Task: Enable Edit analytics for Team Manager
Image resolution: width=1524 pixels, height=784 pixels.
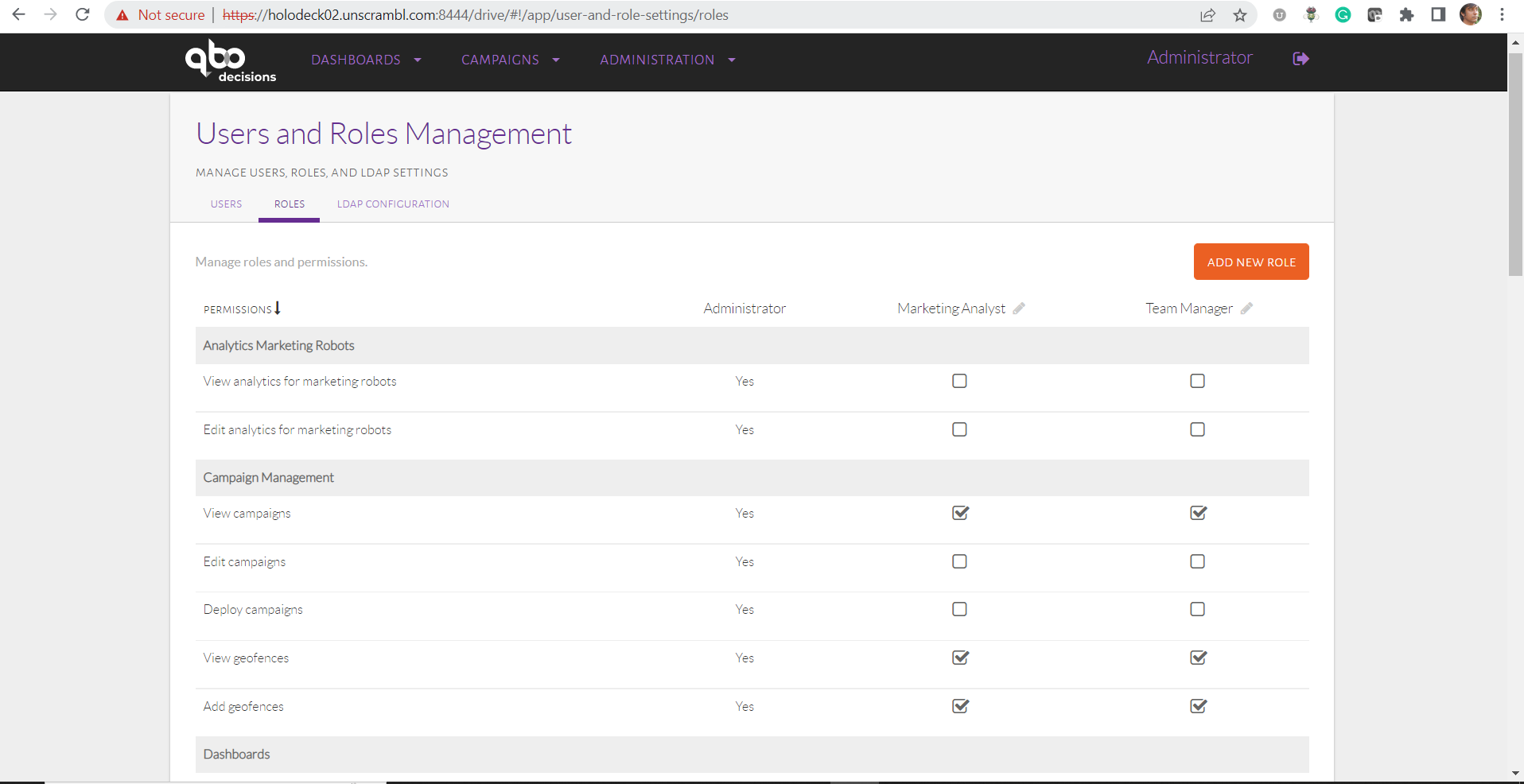Action: (1197, 429)
